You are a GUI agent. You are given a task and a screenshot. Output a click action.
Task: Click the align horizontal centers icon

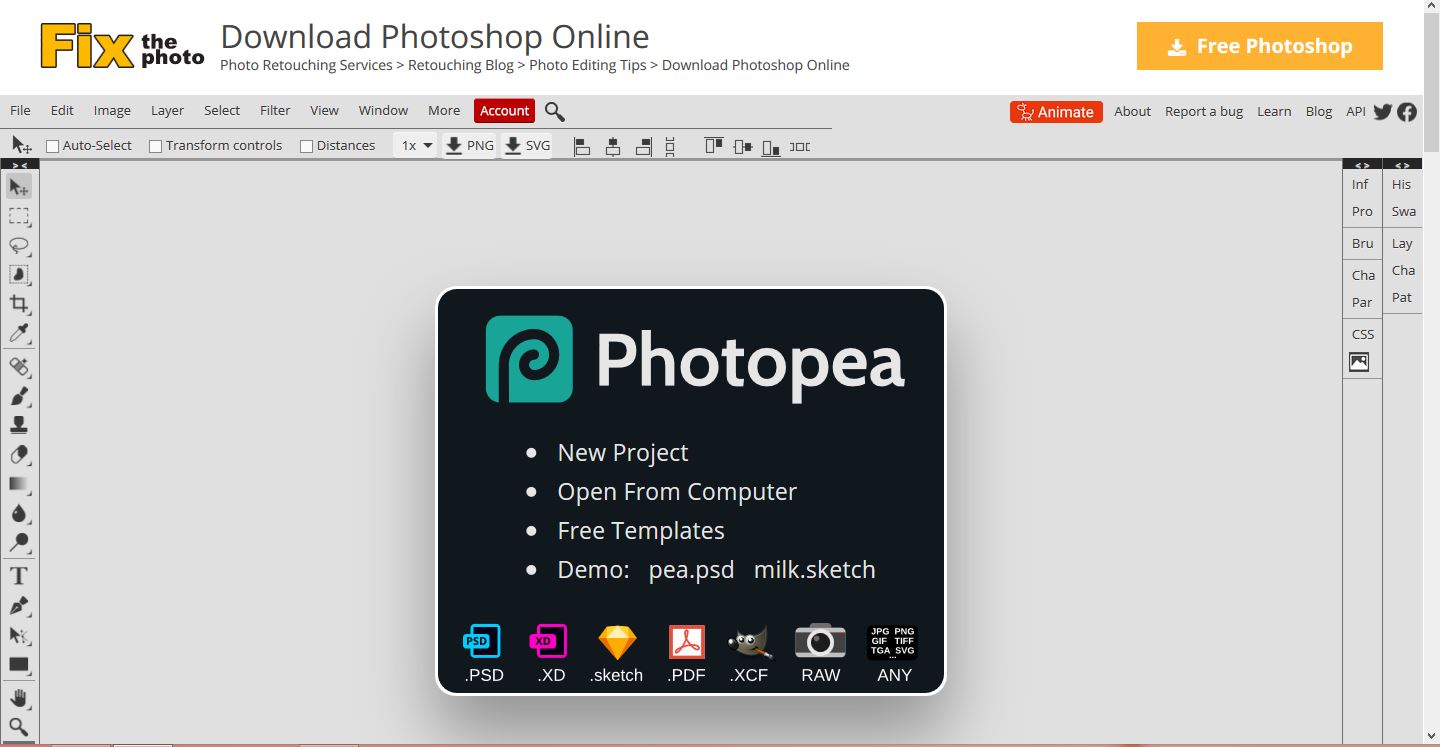(613, 146)
